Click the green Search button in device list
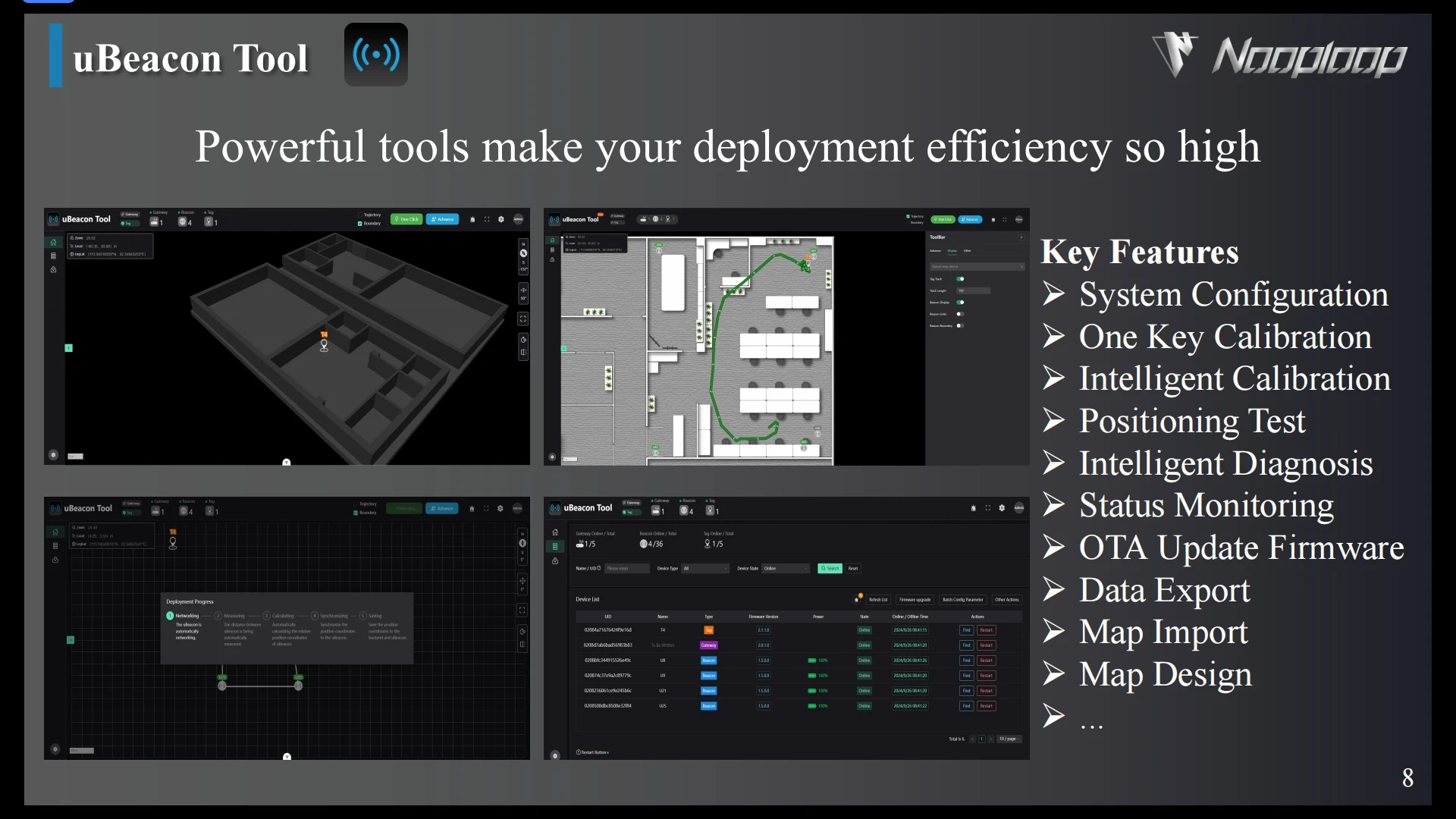1456x819 pixels. tap(830, 569)
